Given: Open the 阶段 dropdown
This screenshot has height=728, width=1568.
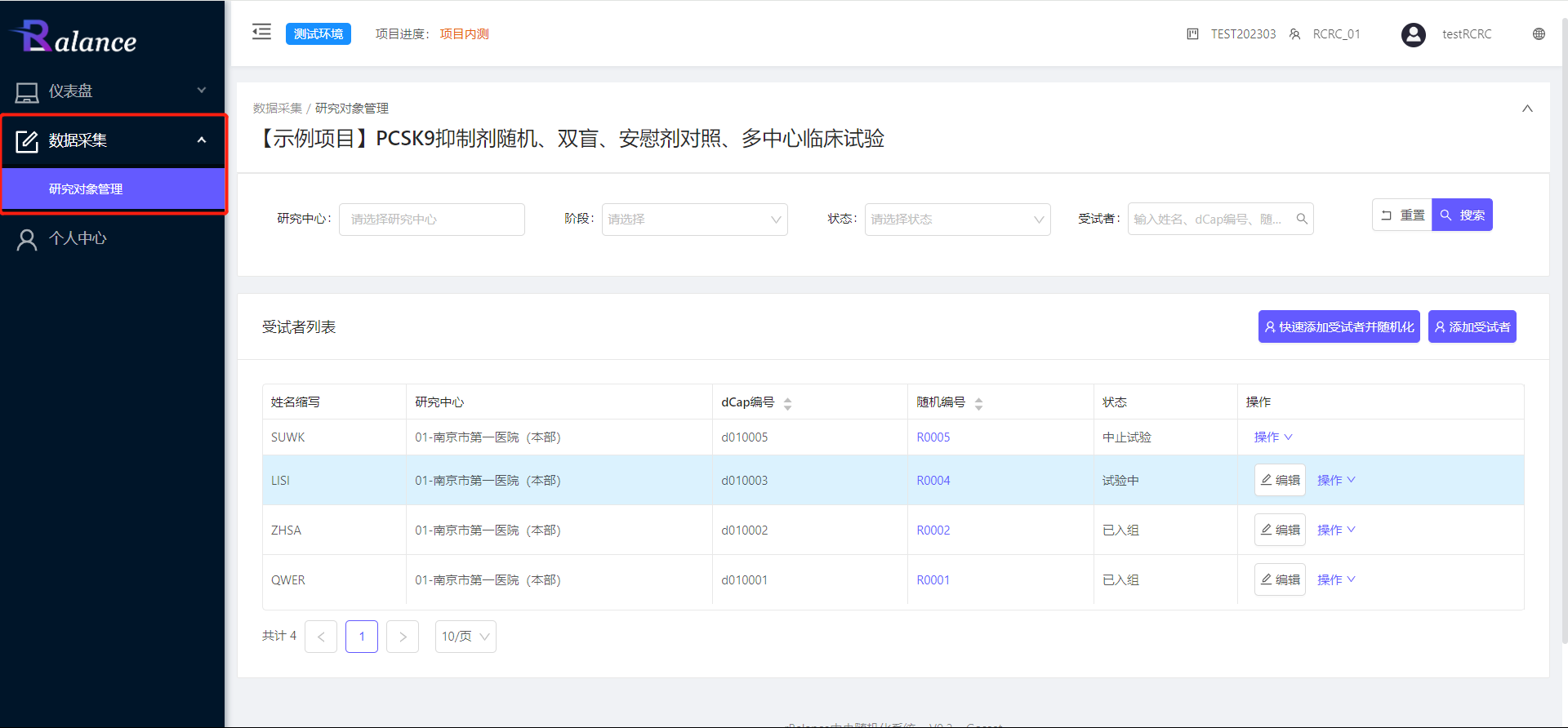Looking at the screenshot, I should coord(695,220).
